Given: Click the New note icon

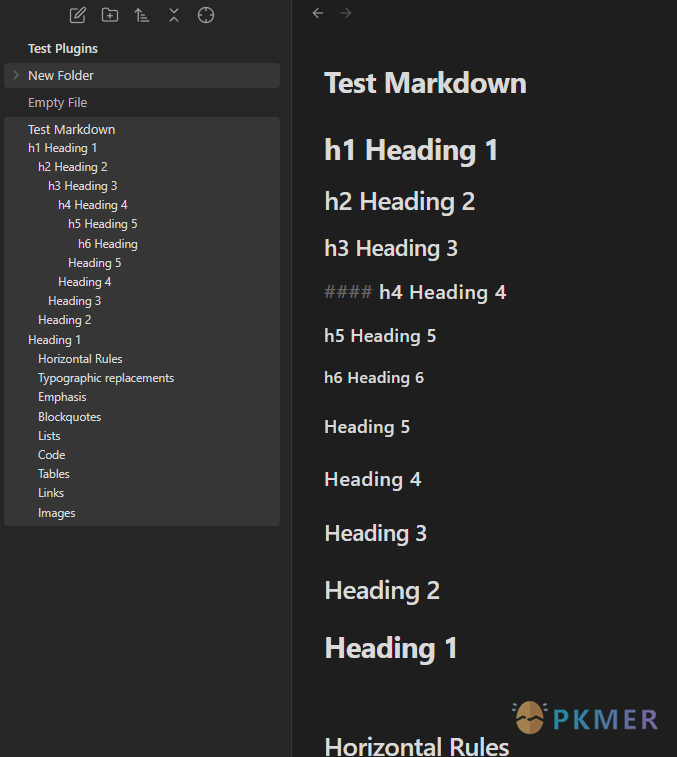Looking at the screenshot, I should click(78, 15).
